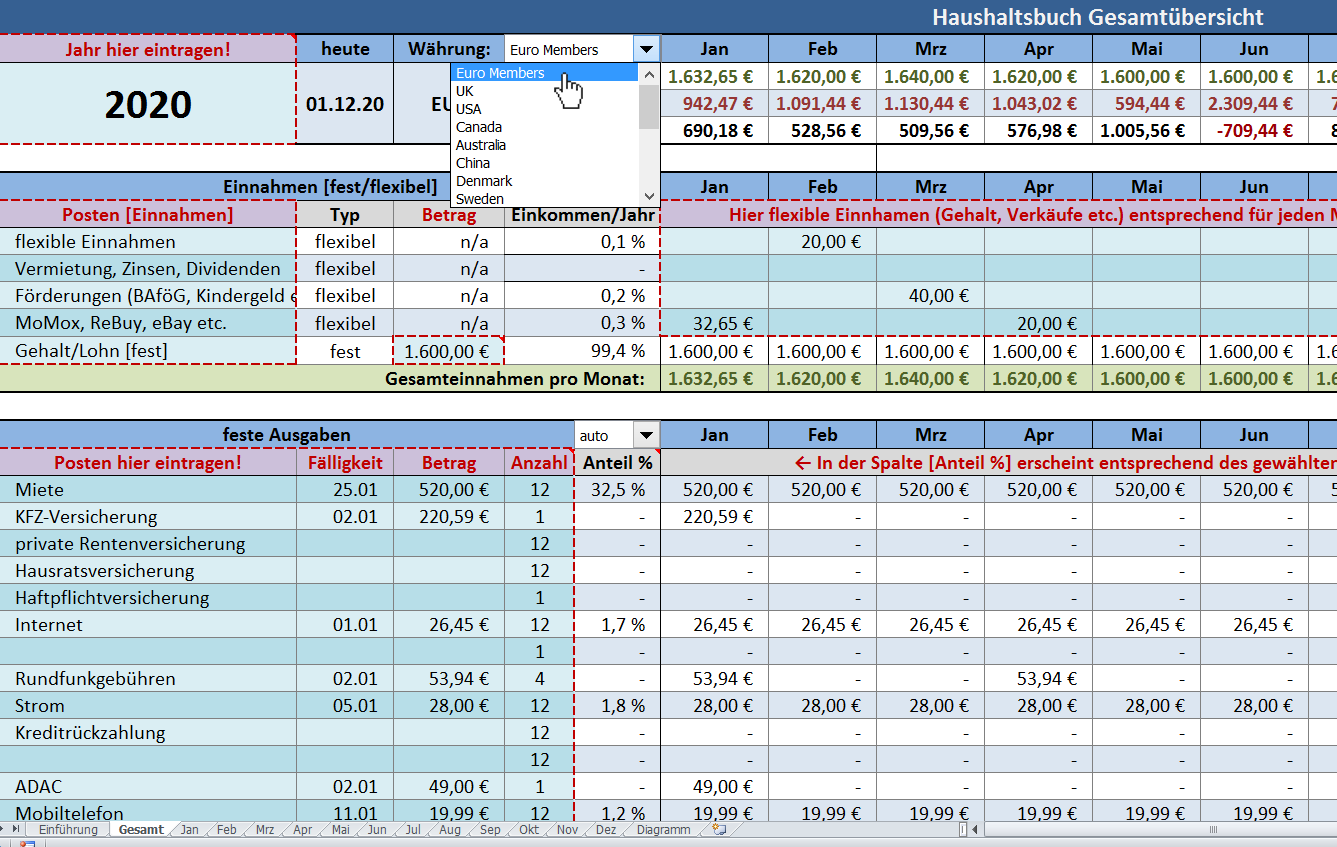This screenshot has width=1337, height=847.
Task: Go to the Jan sheet tab
Action: click(189, 830)
